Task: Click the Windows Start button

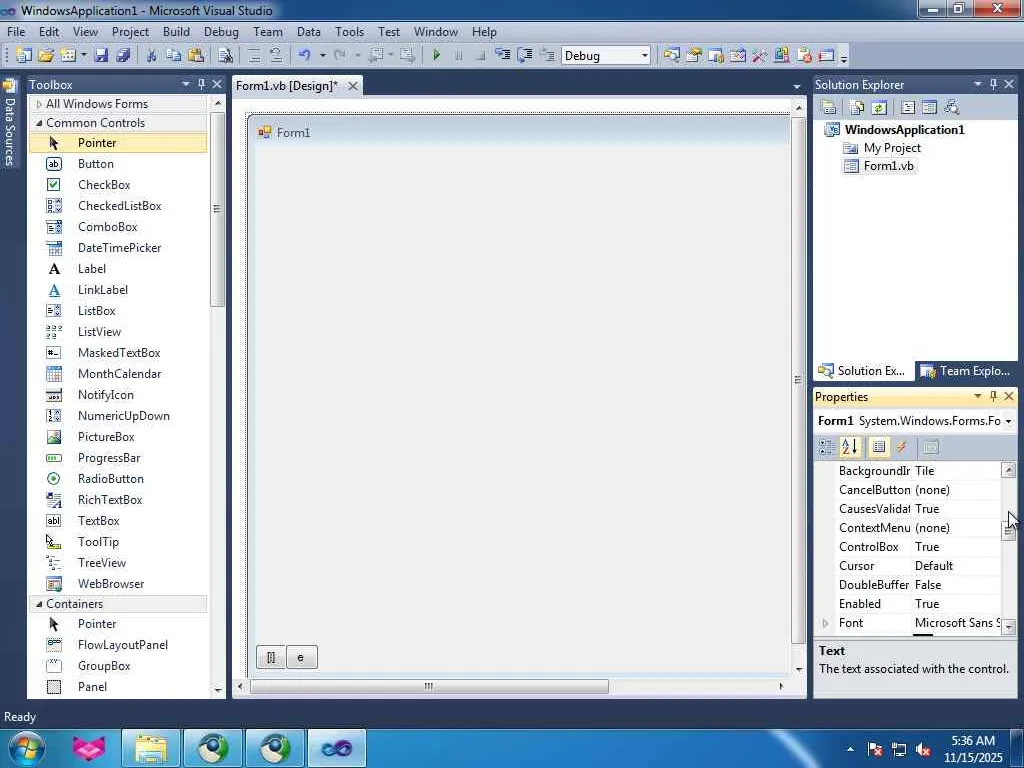Action: (x=27, y=748)
